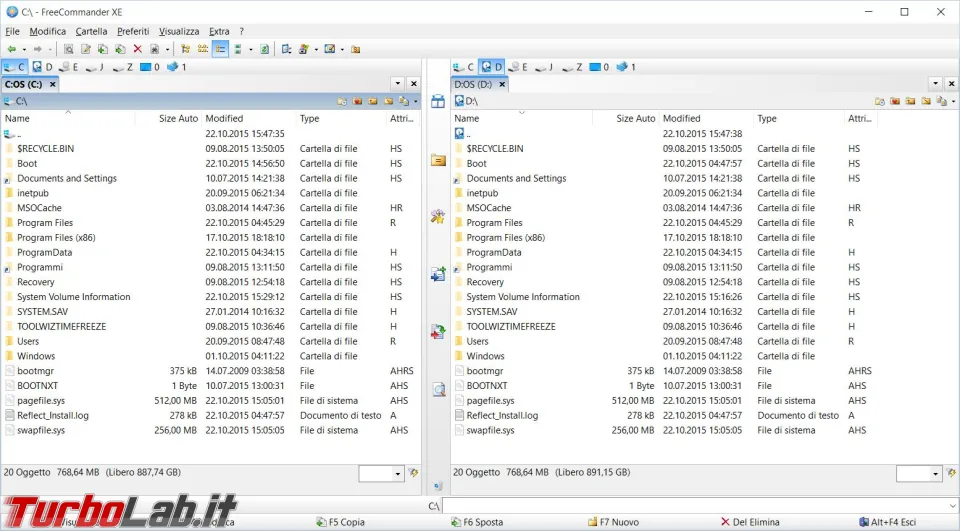Open the Visualizza menu

tap(179, 31)
